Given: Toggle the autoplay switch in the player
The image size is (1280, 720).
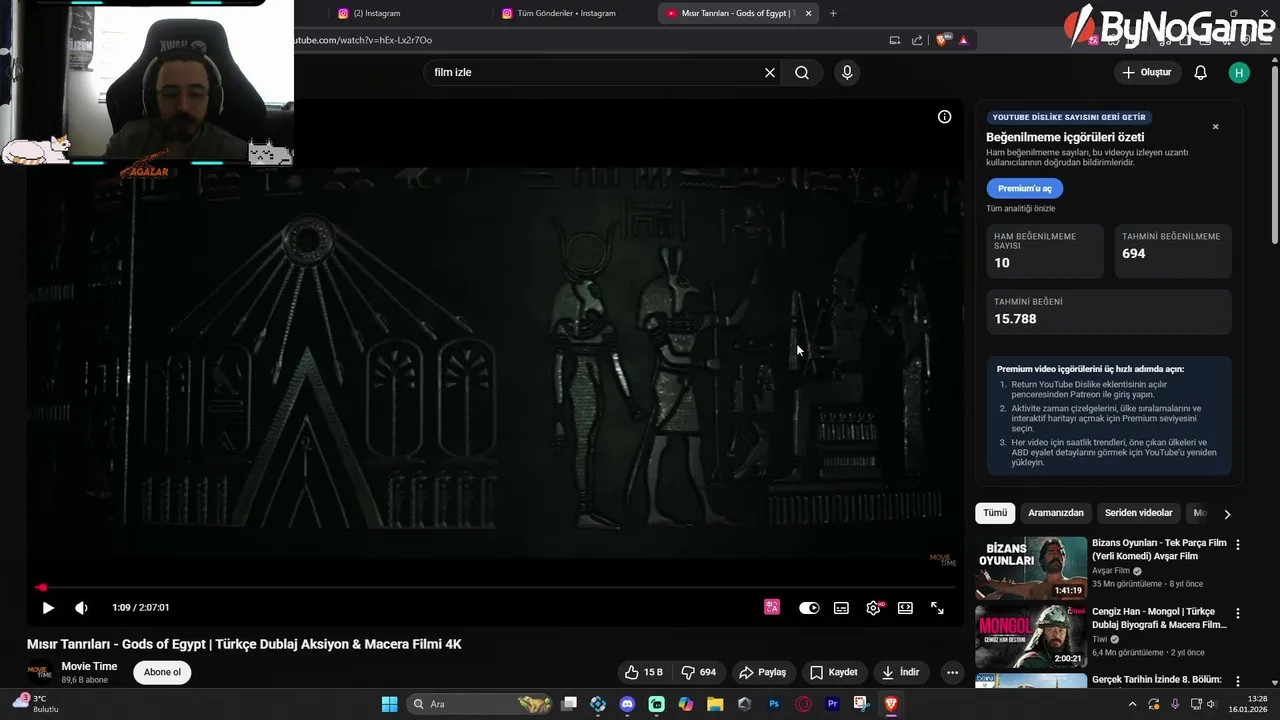Looking at the screenshot, I should 809,608.
